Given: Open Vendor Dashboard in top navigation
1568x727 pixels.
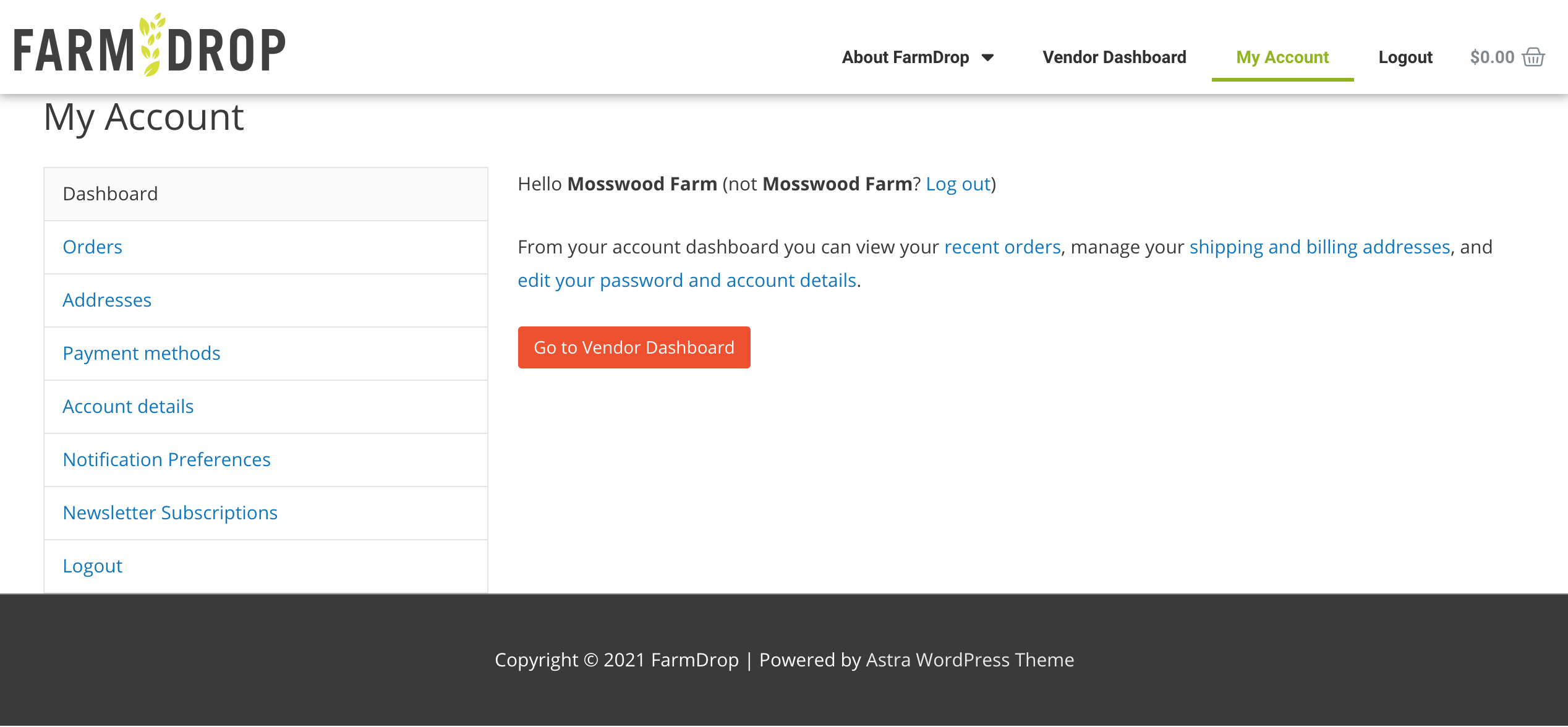Looking at the screenshot, I should click(x=1114, y=57).
